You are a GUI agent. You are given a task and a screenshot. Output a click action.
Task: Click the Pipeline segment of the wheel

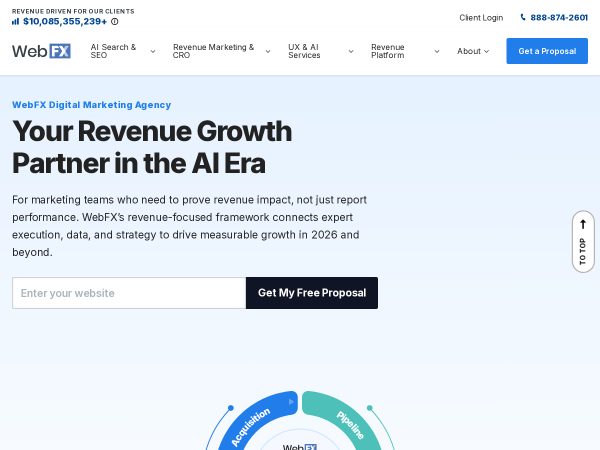[x=344, y=423]
